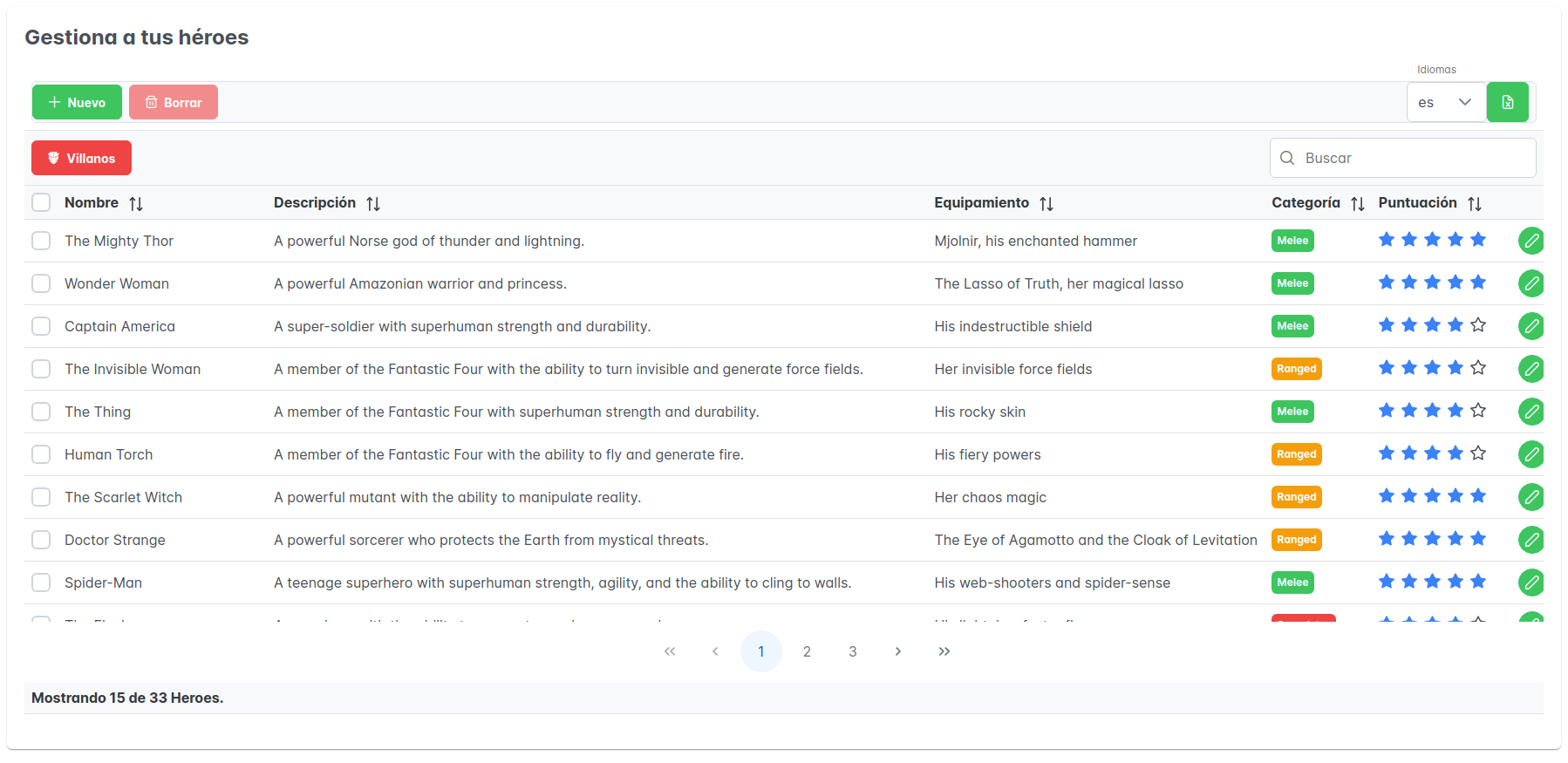1568x763 pixels.
Task: Sort by Nombre column arrows
Action: (136, 203)
